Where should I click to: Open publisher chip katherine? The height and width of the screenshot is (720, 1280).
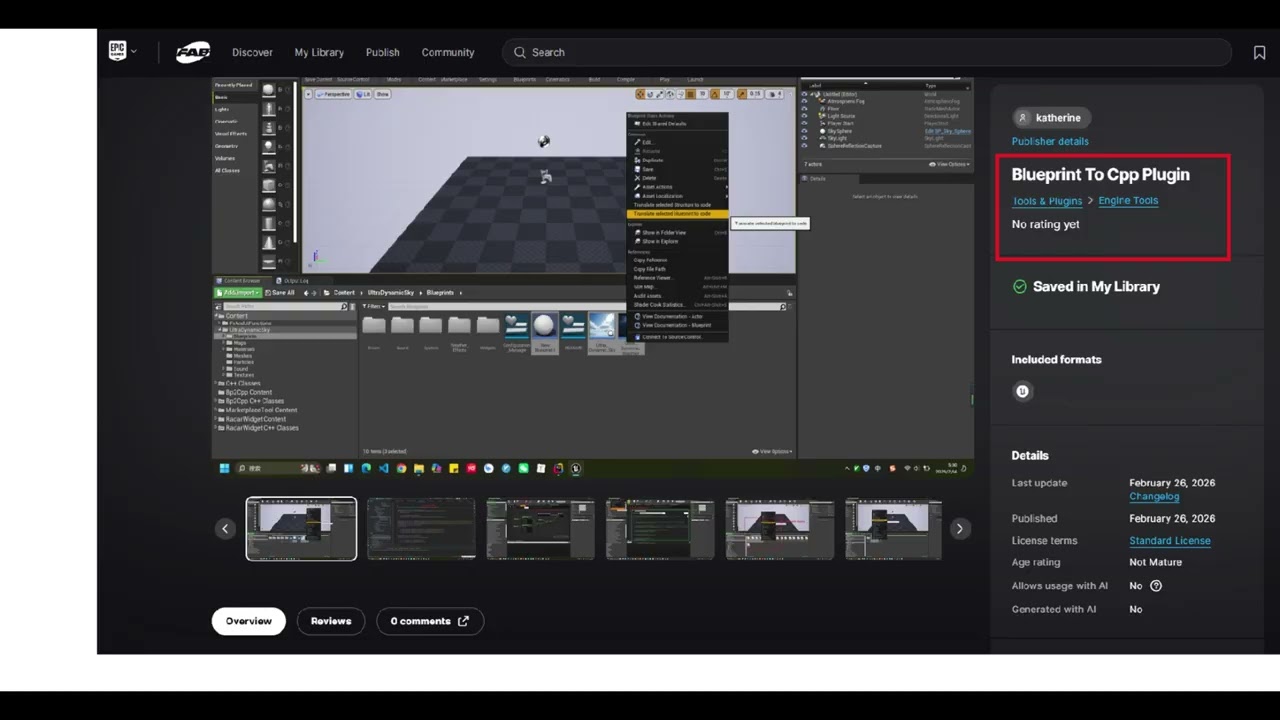(x=1051, y=118)
